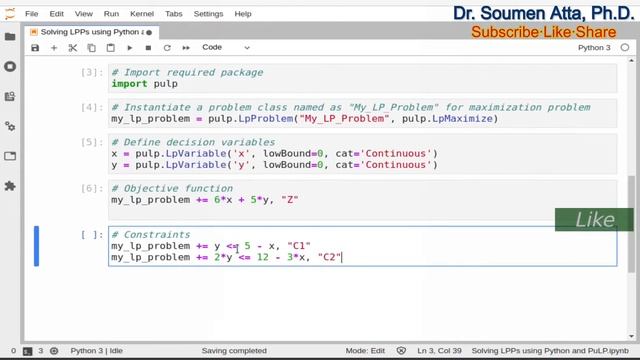Open the Run menu
The width and height of the screenshot is (640, 360).
coord(111,14)
